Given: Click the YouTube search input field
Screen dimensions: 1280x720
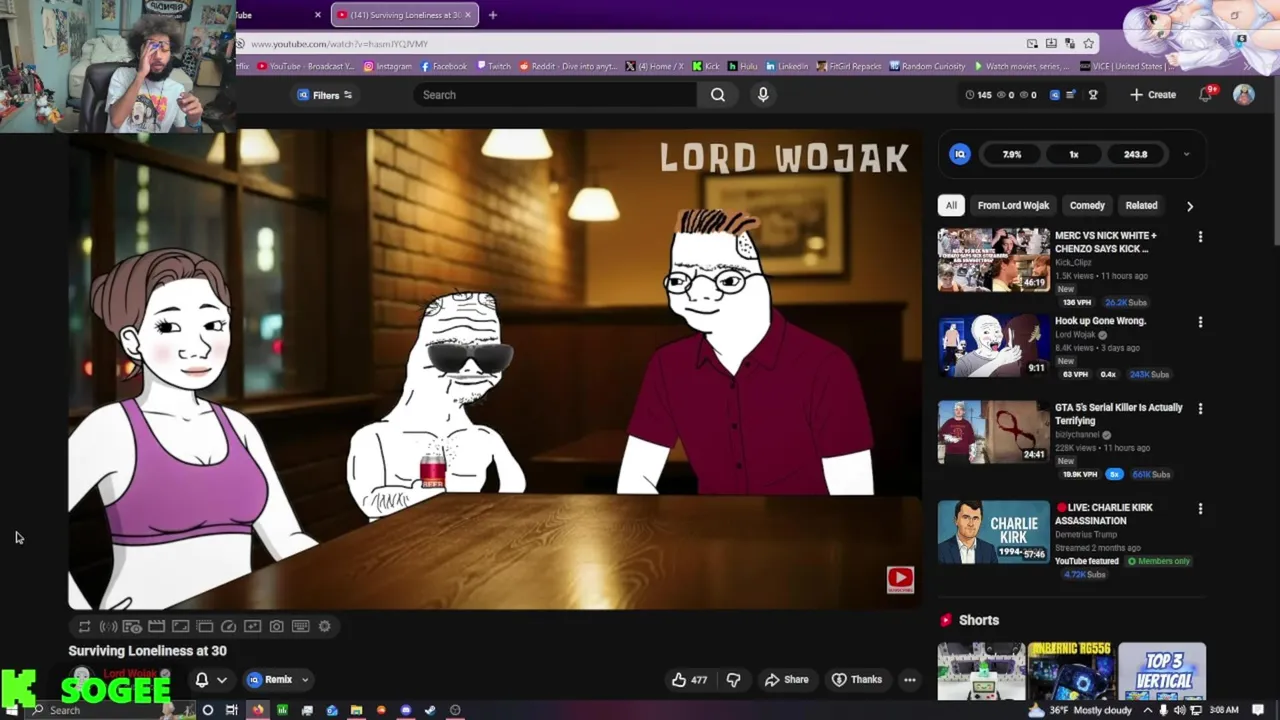Looking at the screenshot, I should 555,95.
